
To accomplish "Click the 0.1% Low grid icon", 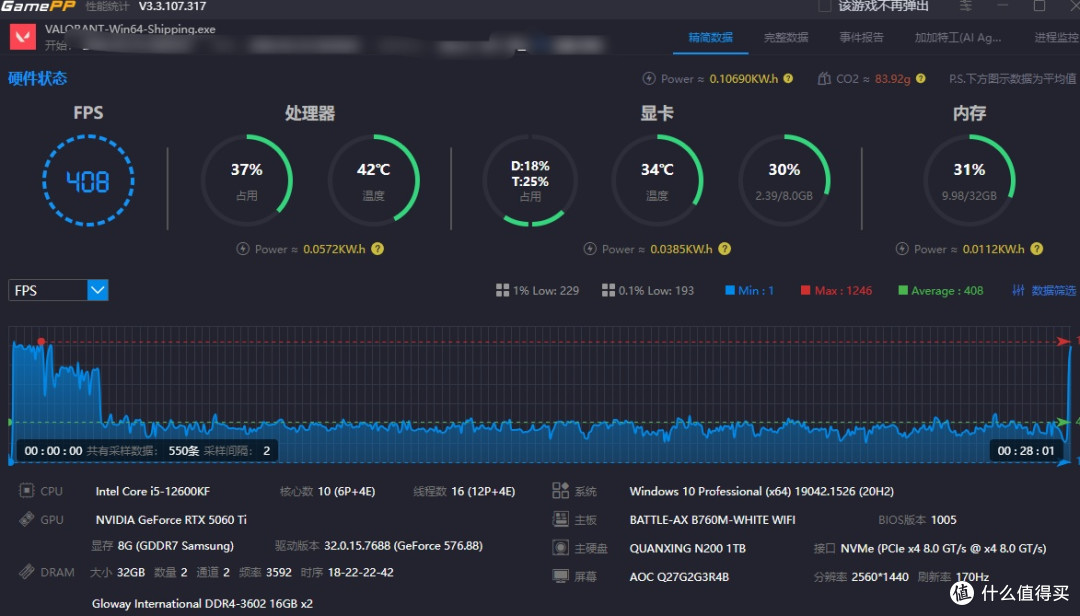I will pyautogui.click(x=608, y=291).
